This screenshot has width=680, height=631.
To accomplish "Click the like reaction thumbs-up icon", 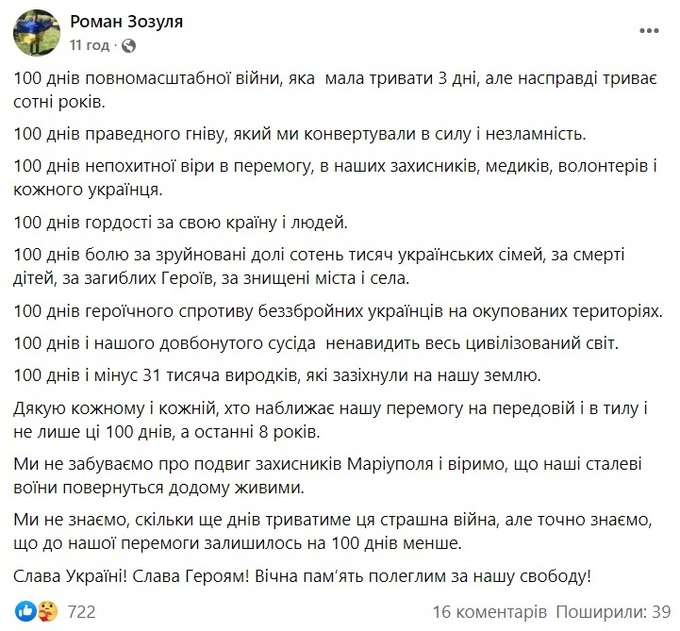I will [26, 609].
